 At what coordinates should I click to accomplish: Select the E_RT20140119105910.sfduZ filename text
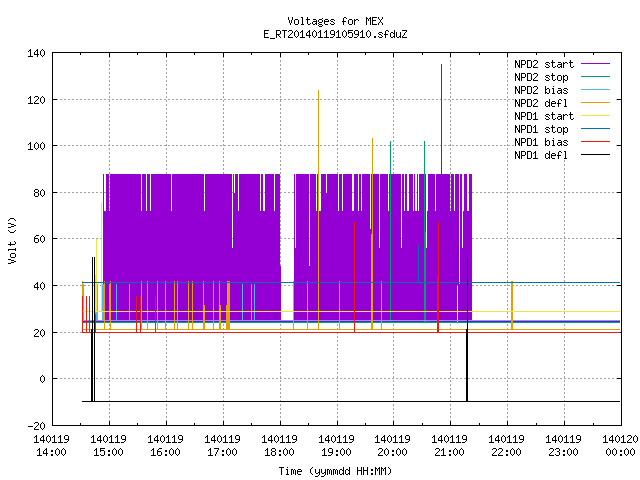335,34
